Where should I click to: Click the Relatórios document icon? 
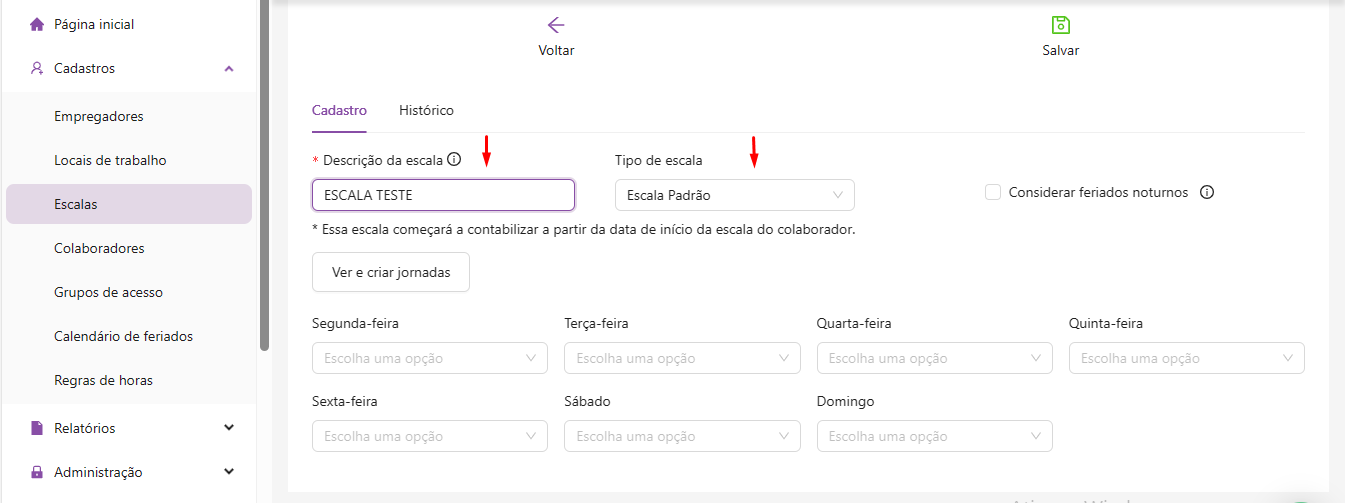pos(37,428)
